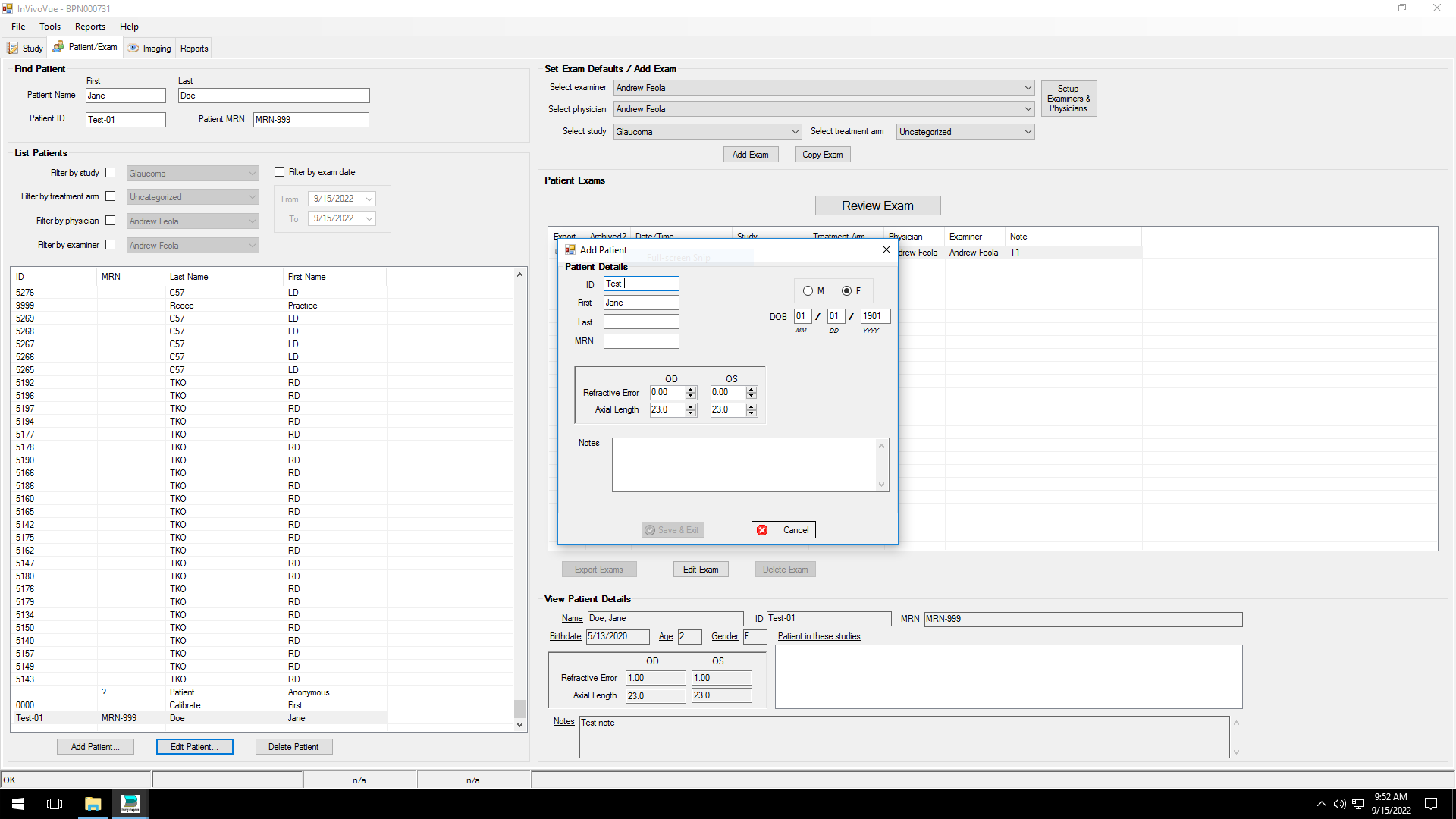Click the Study tab icon
The width and height of the screenshot is (1456, 819).
[x=13, y=49]
